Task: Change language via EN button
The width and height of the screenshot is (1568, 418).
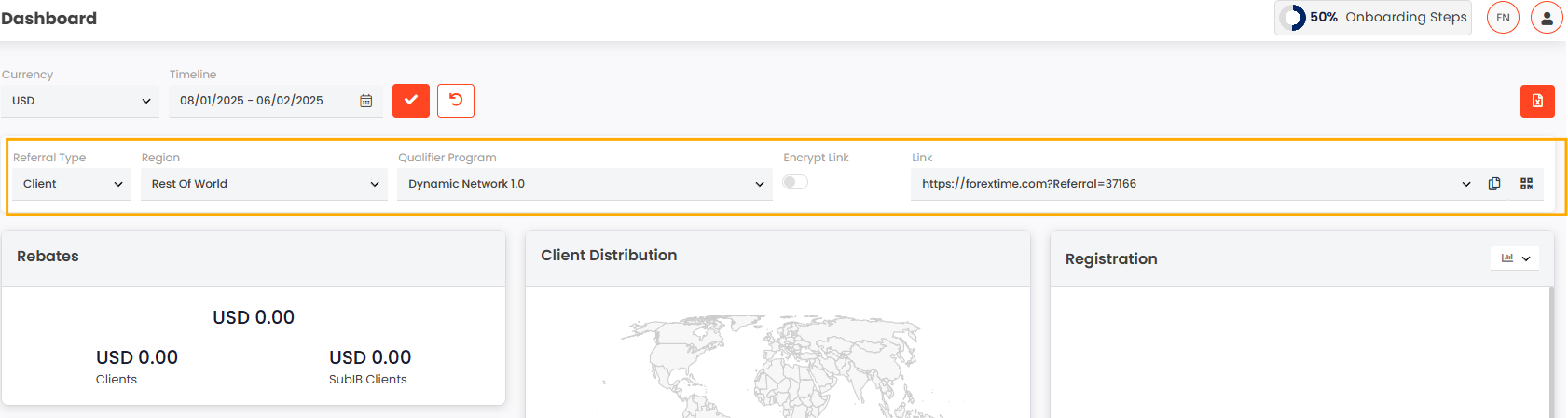Action: coord(1503,18)
